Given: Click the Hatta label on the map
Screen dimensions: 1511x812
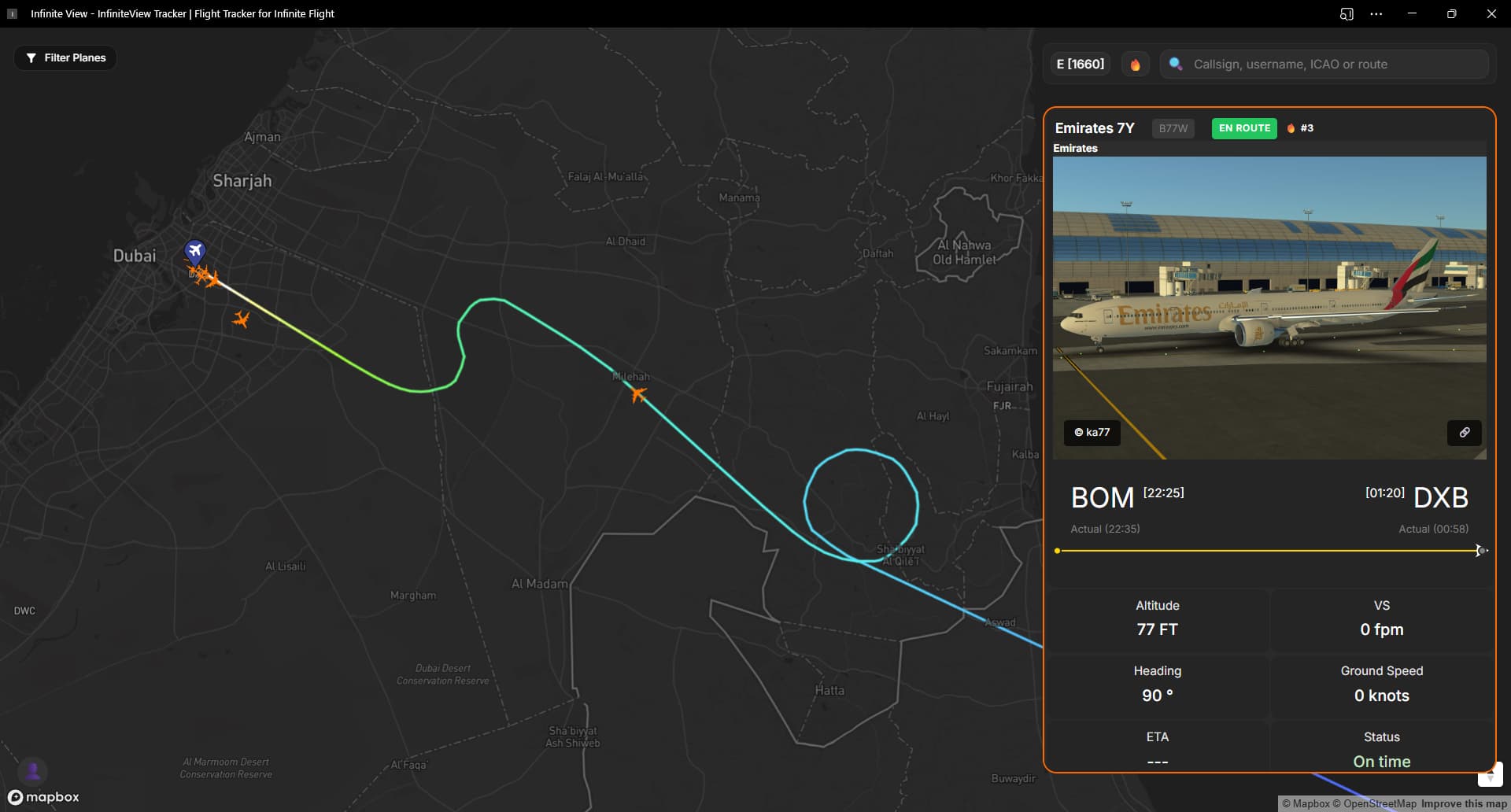Looking at the screenshot, I should (829, 690).
